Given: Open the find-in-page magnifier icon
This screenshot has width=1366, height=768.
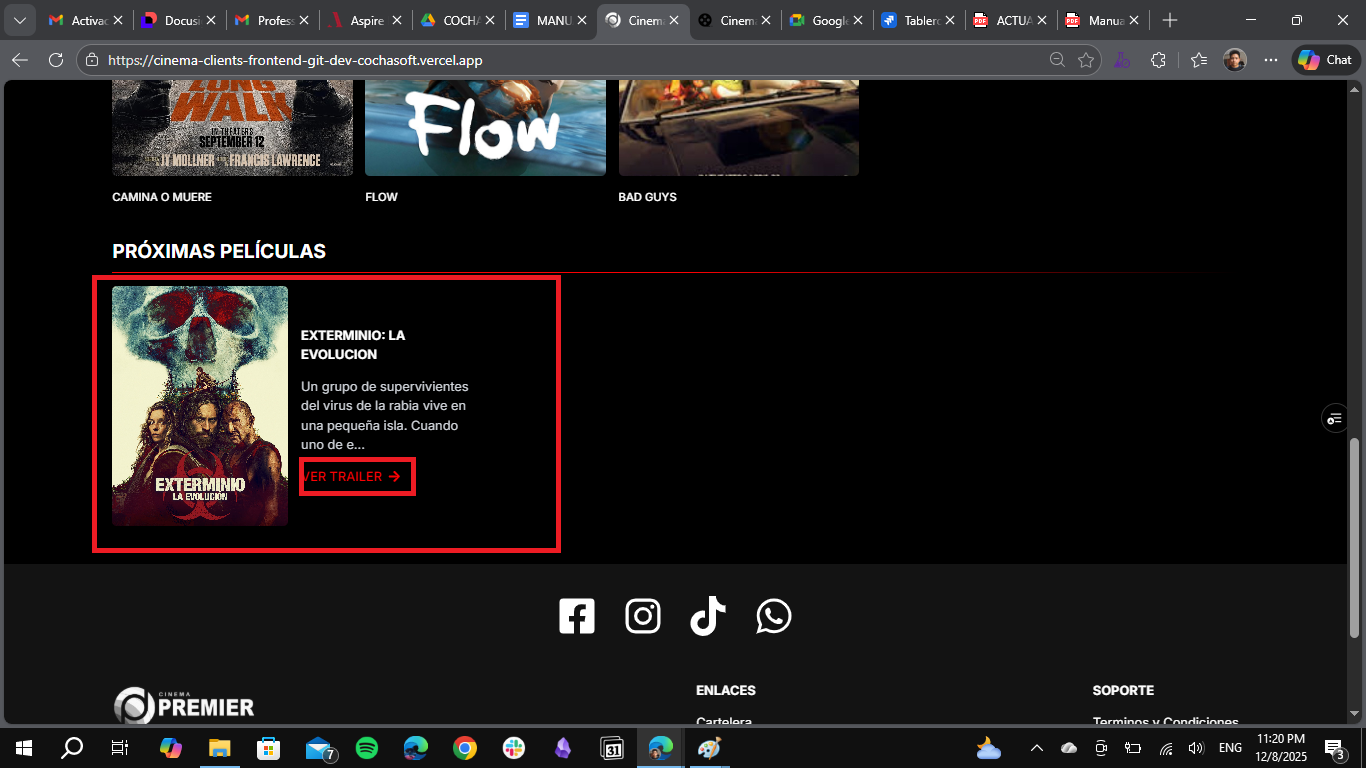Looking at the screenshot, I should [x=1057, y=59].
